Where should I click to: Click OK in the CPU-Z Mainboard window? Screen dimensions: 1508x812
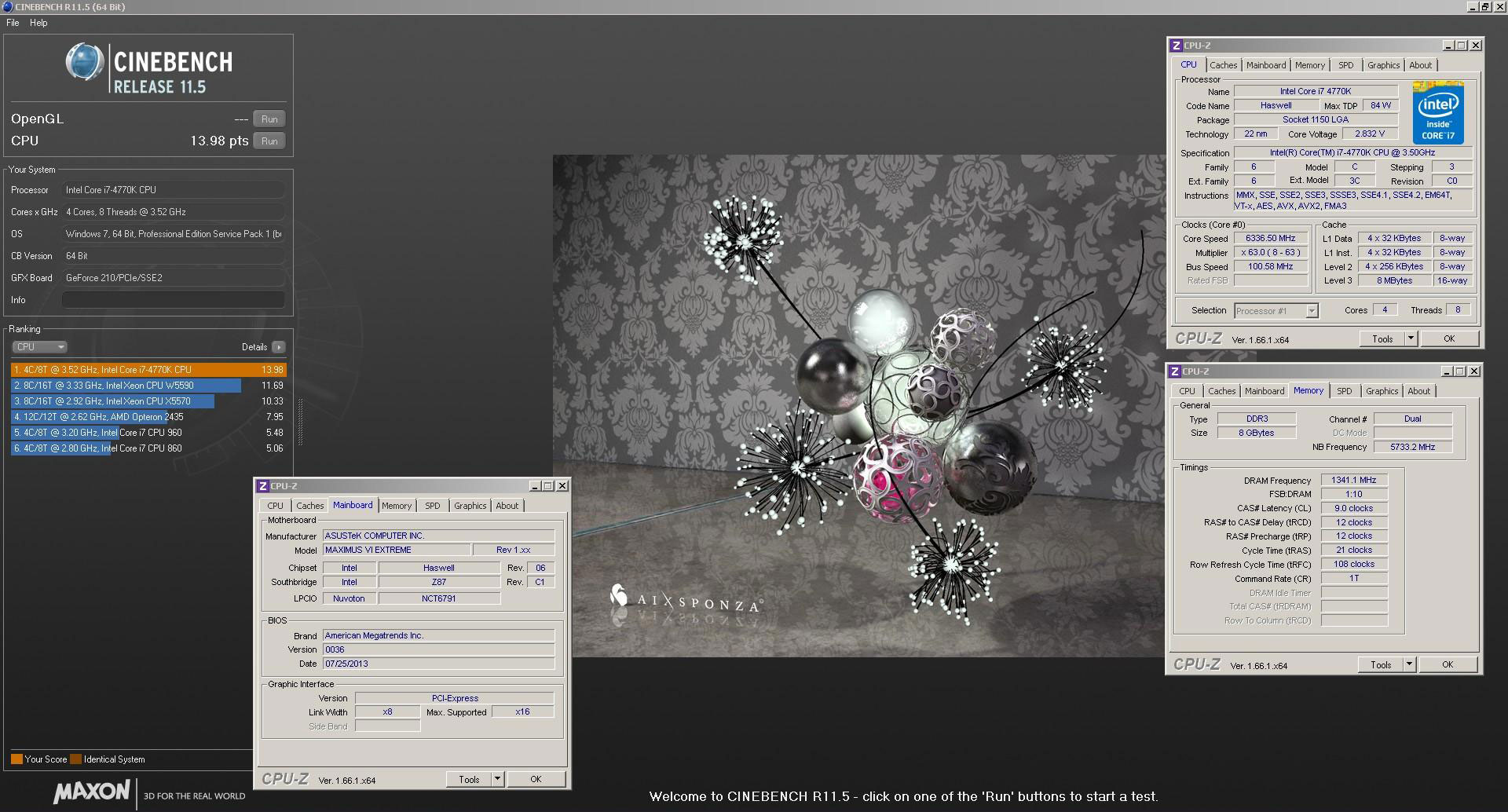536,779
